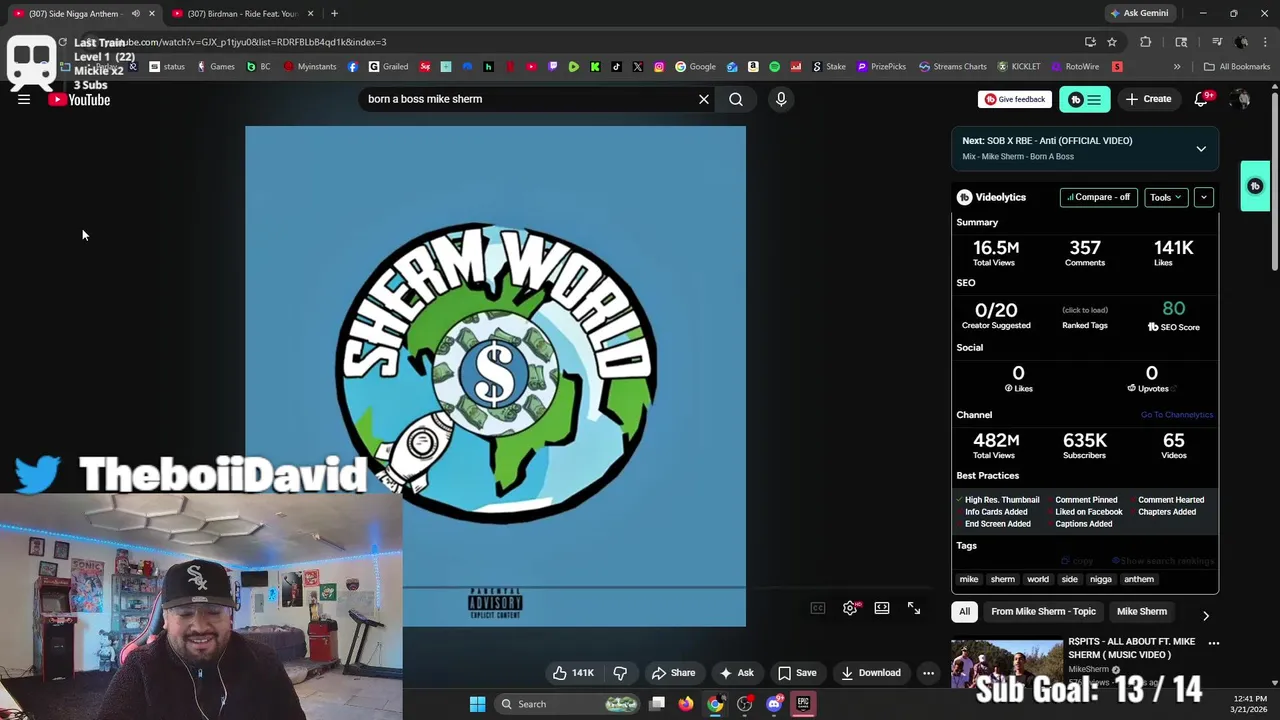Screen dimensions: 1280x720
Task: Select the All filter chip
Action: tap(964, 611)
